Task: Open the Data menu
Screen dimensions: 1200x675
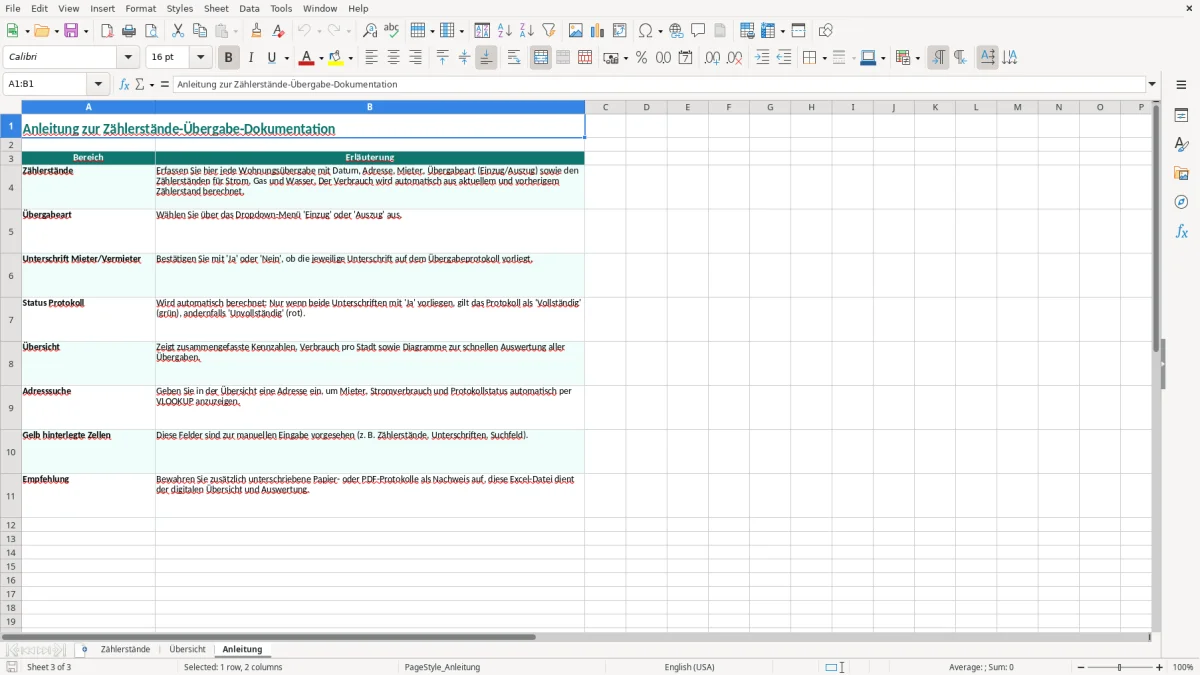Action: tap(249, 8)
